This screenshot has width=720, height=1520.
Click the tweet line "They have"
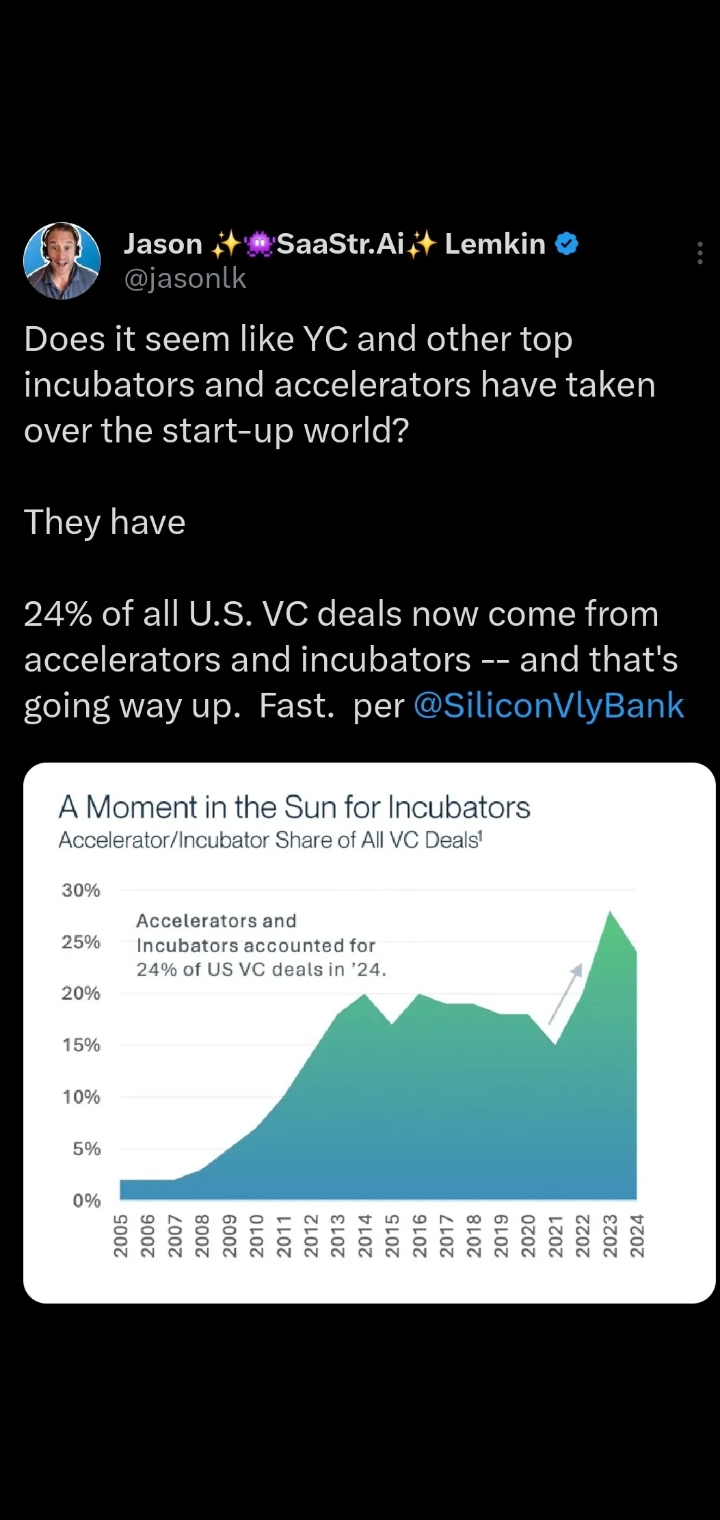[x=105, y=522]
